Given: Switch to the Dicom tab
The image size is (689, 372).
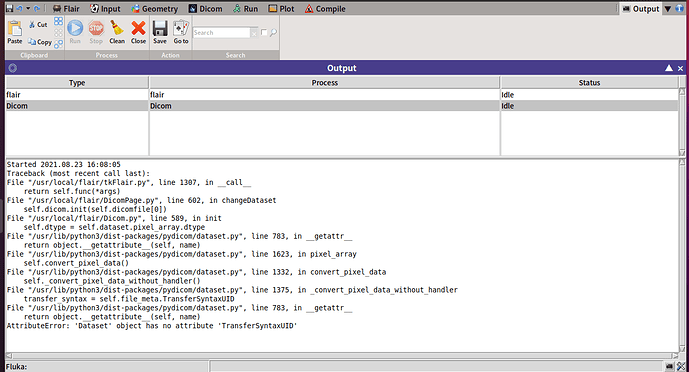Looking at the screenshot, I should 206,9.
